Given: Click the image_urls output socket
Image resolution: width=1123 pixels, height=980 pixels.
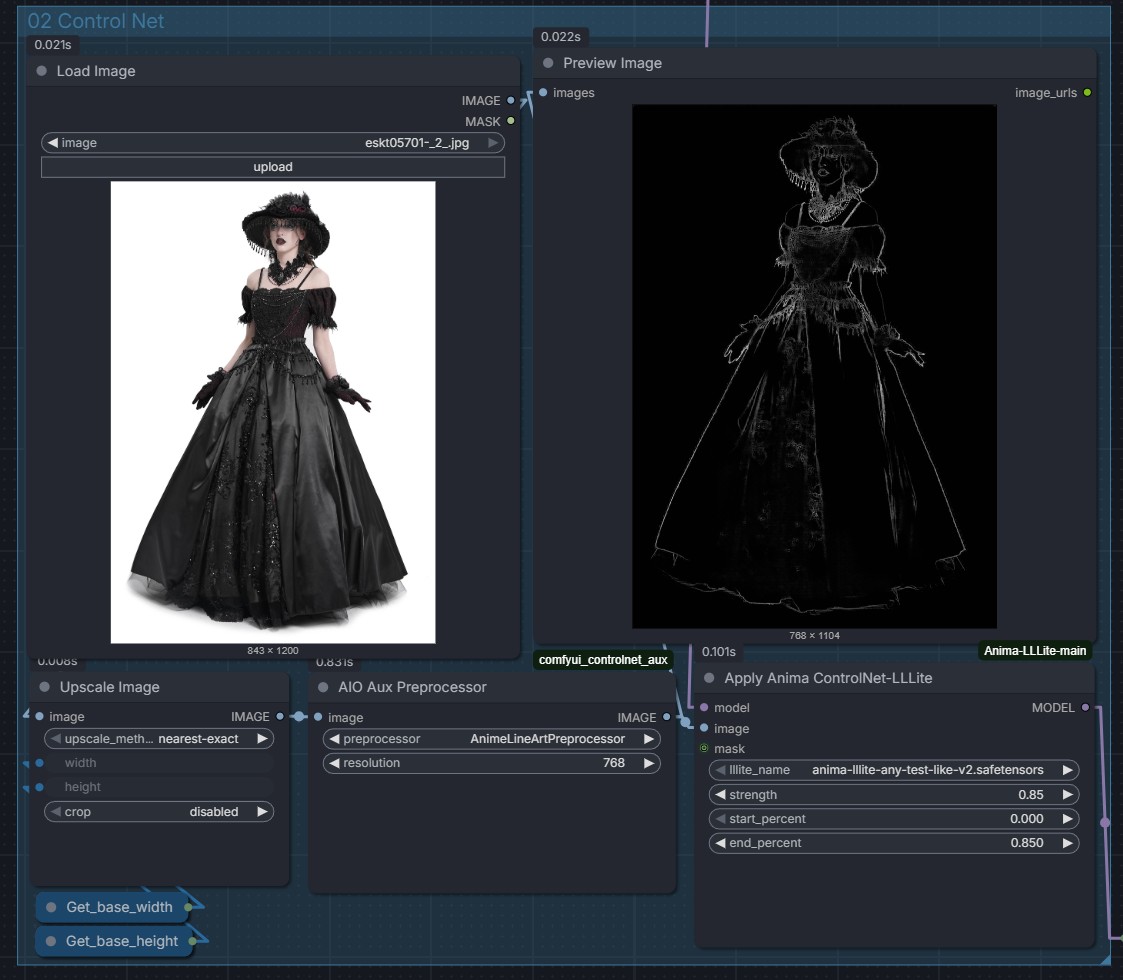Looking at the screenshot, I should [x=1087, y=92].
